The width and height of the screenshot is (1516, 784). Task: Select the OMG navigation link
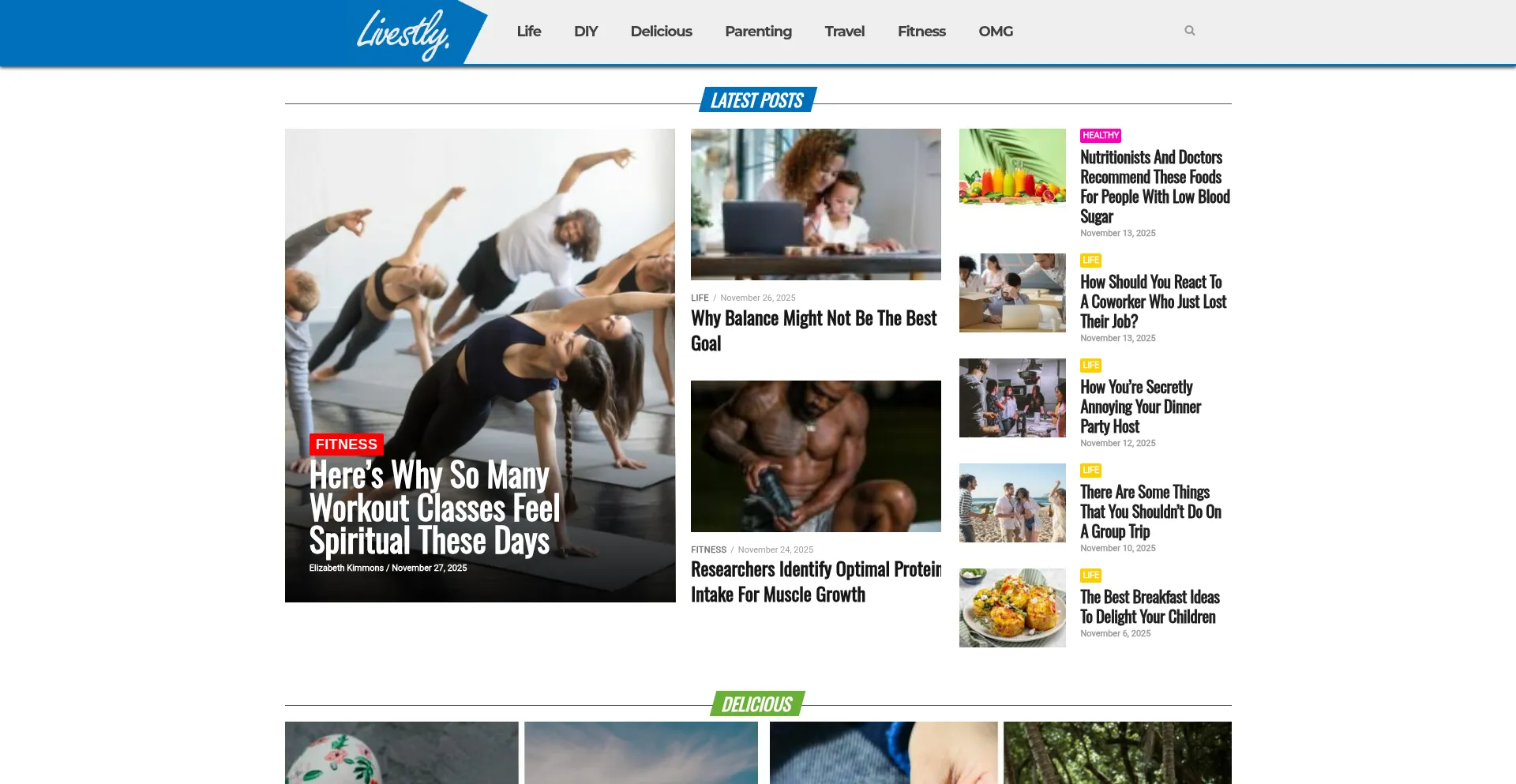pyautogui.click(x=995, y=32)
